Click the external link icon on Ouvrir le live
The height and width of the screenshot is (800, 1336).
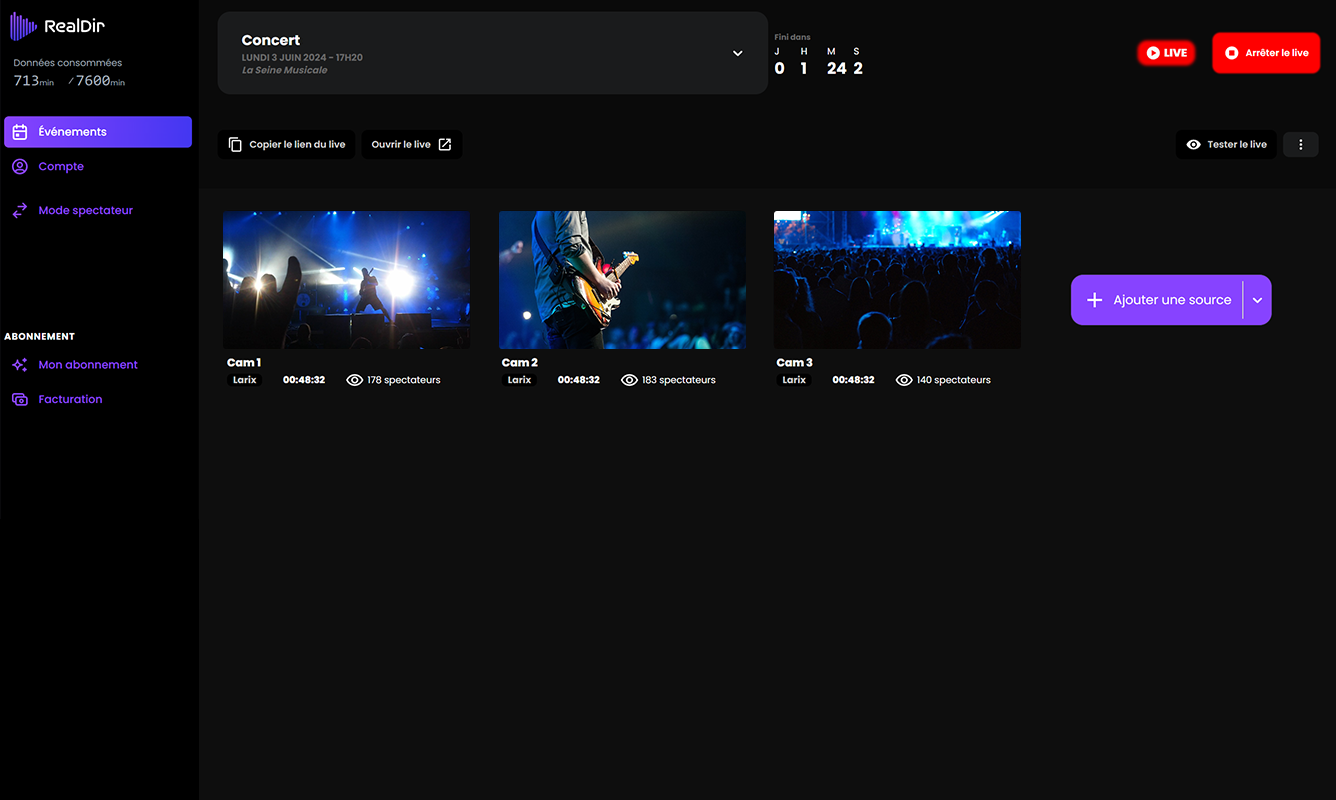[445, 145]
